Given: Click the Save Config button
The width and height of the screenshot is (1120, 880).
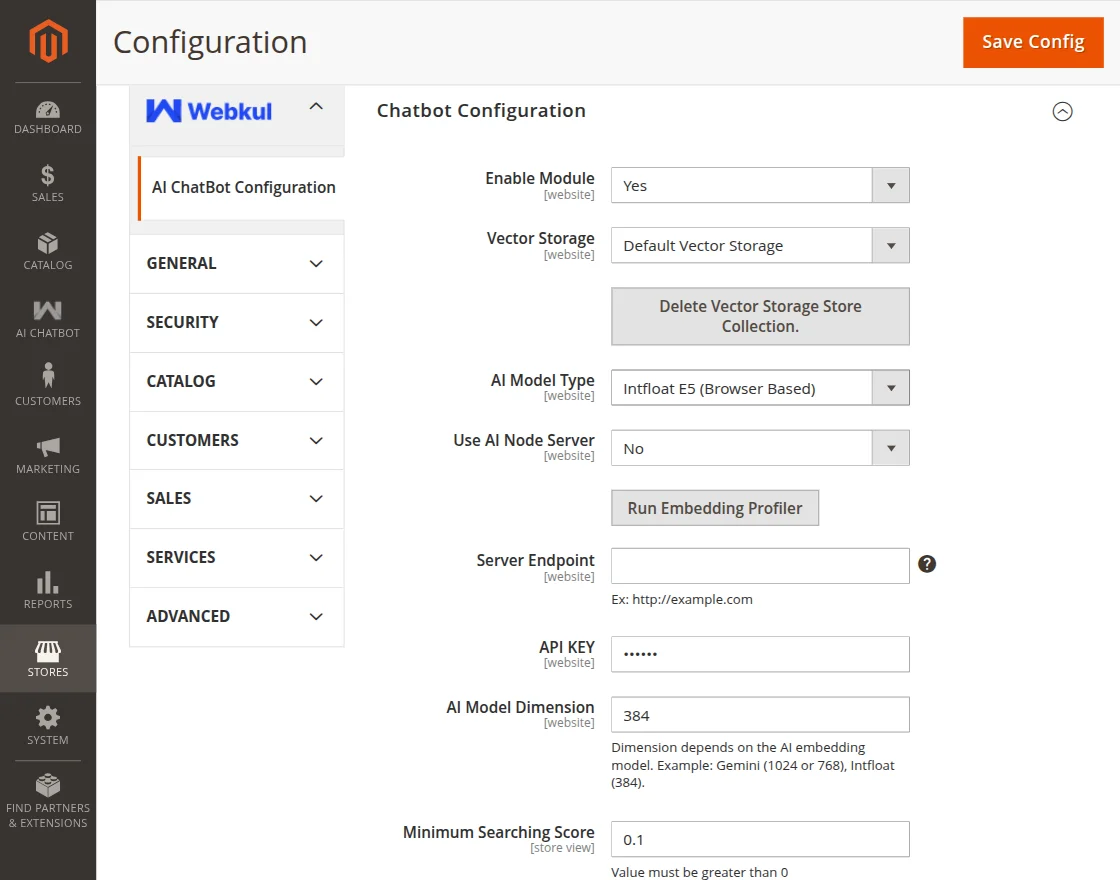Looking at the screenshot, I should point(1033,42).
